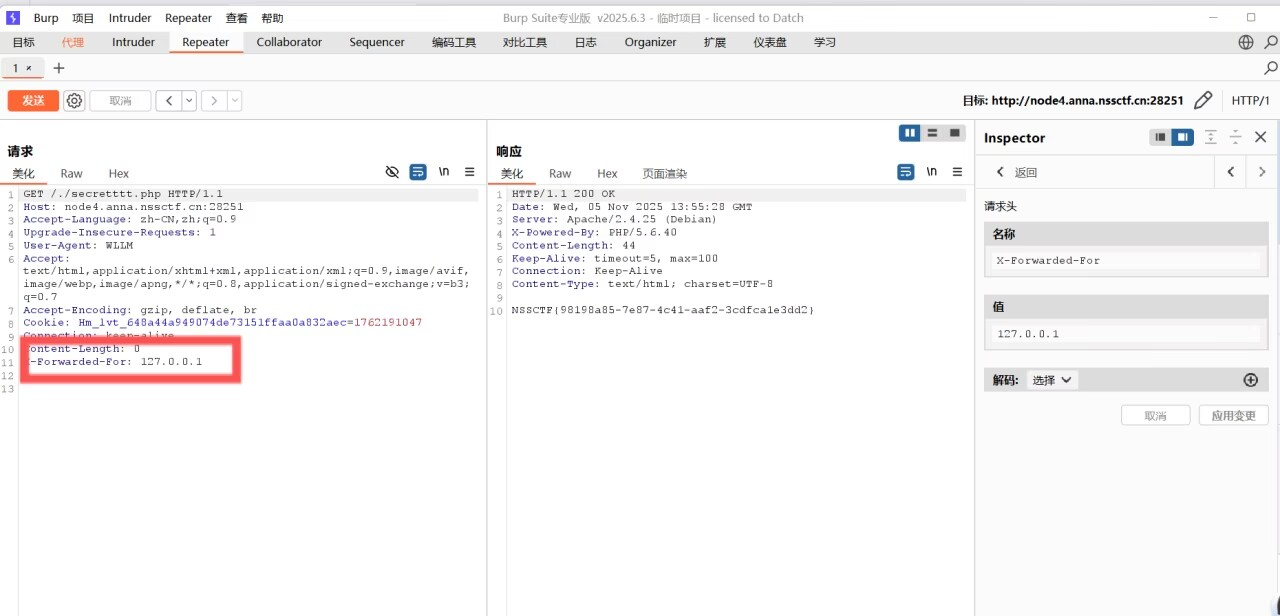Open the request panel hamburger options menu
Image resolution: width=1280 pixels, height=616 pixels.
coord(469,172)
